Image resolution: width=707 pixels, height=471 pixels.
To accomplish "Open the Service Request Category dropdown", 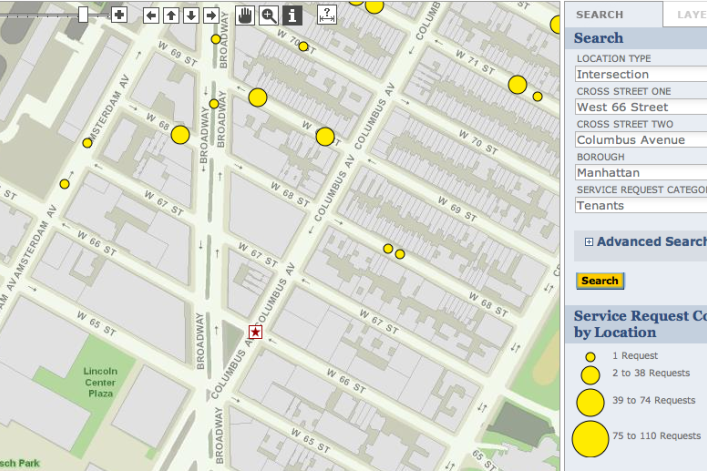I will click(x=640, y=205).
